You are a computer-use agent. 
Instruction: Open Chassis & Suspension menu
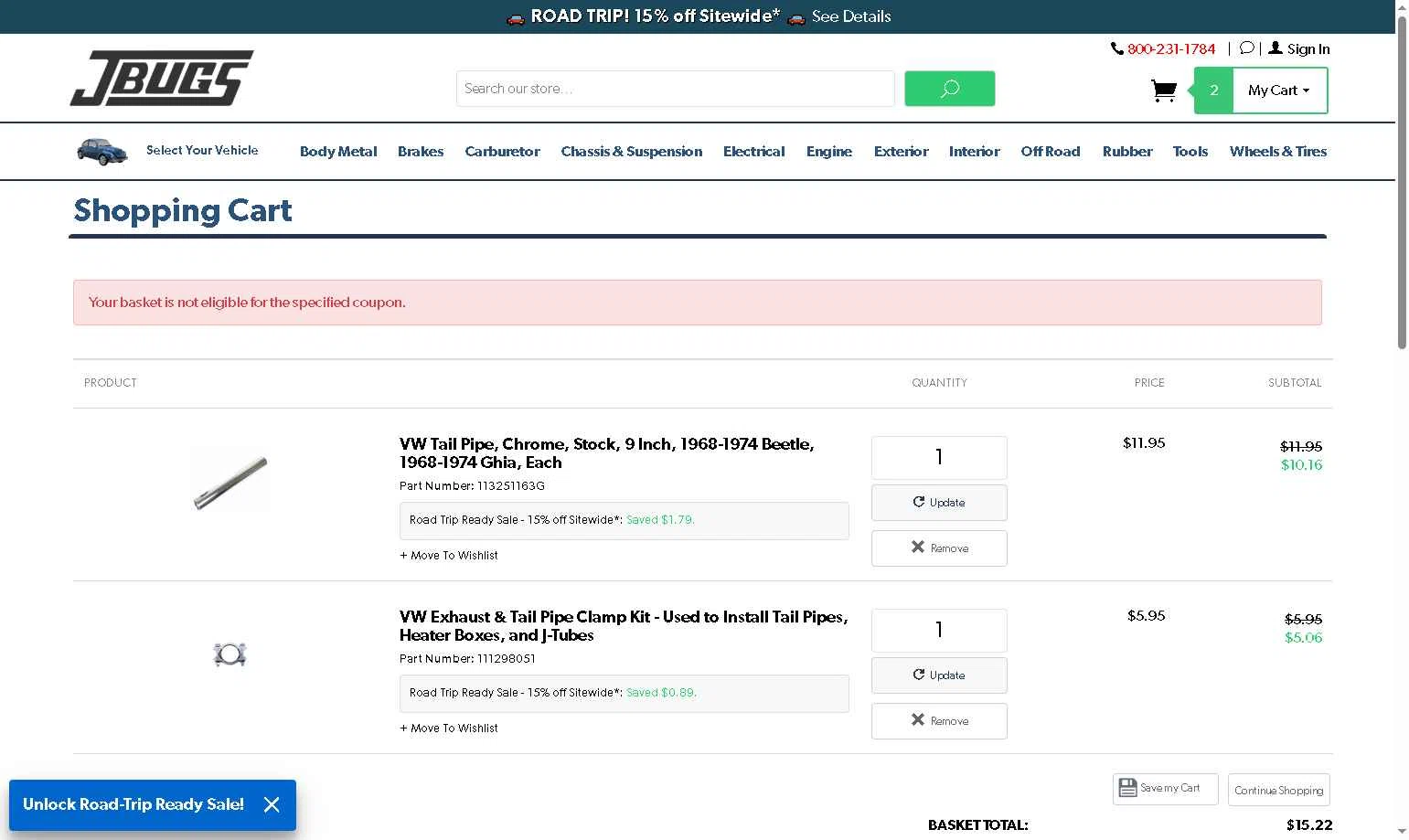tap(632, 152)
